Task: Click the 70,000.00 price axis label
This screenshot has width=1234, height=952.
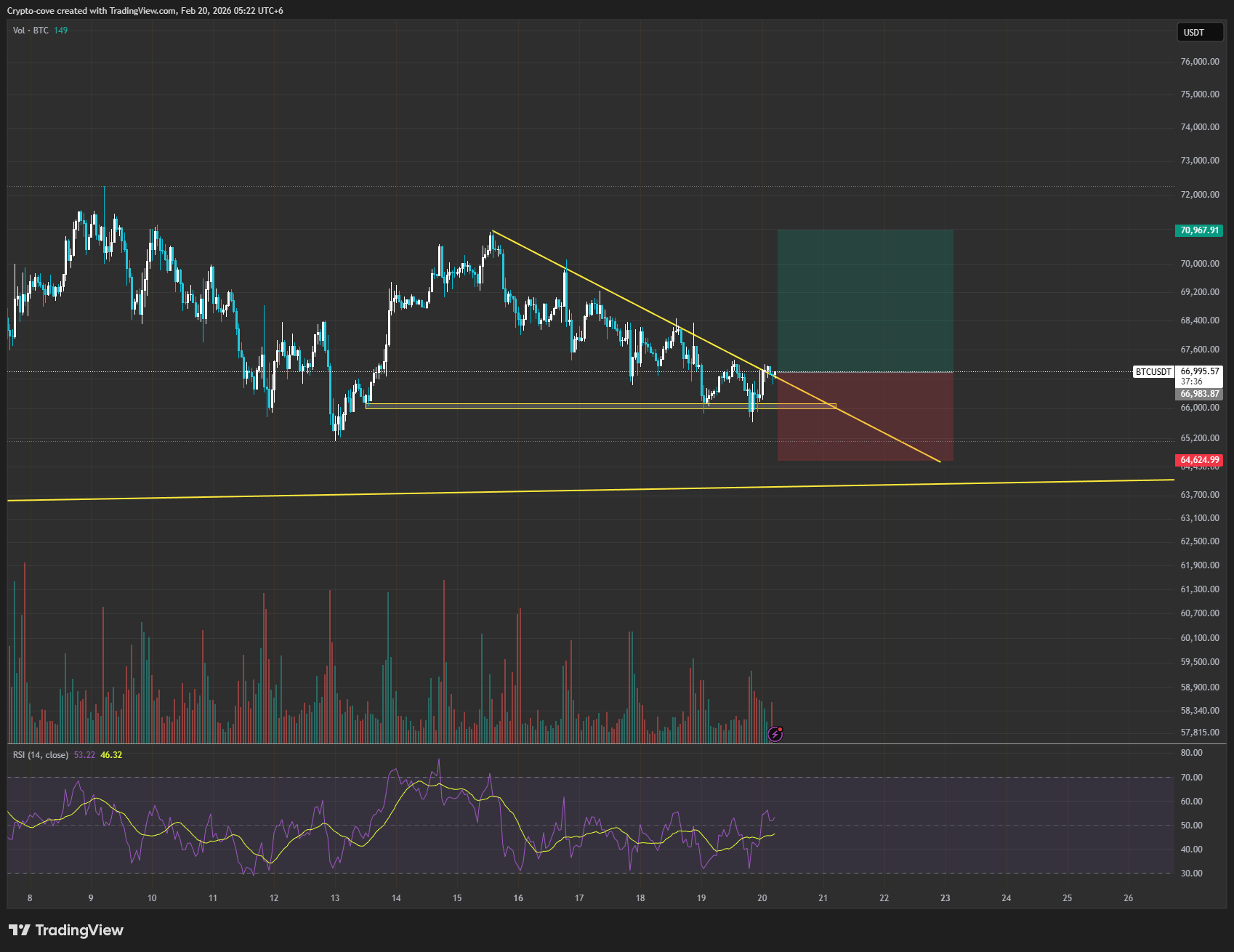Action: 1200,264
